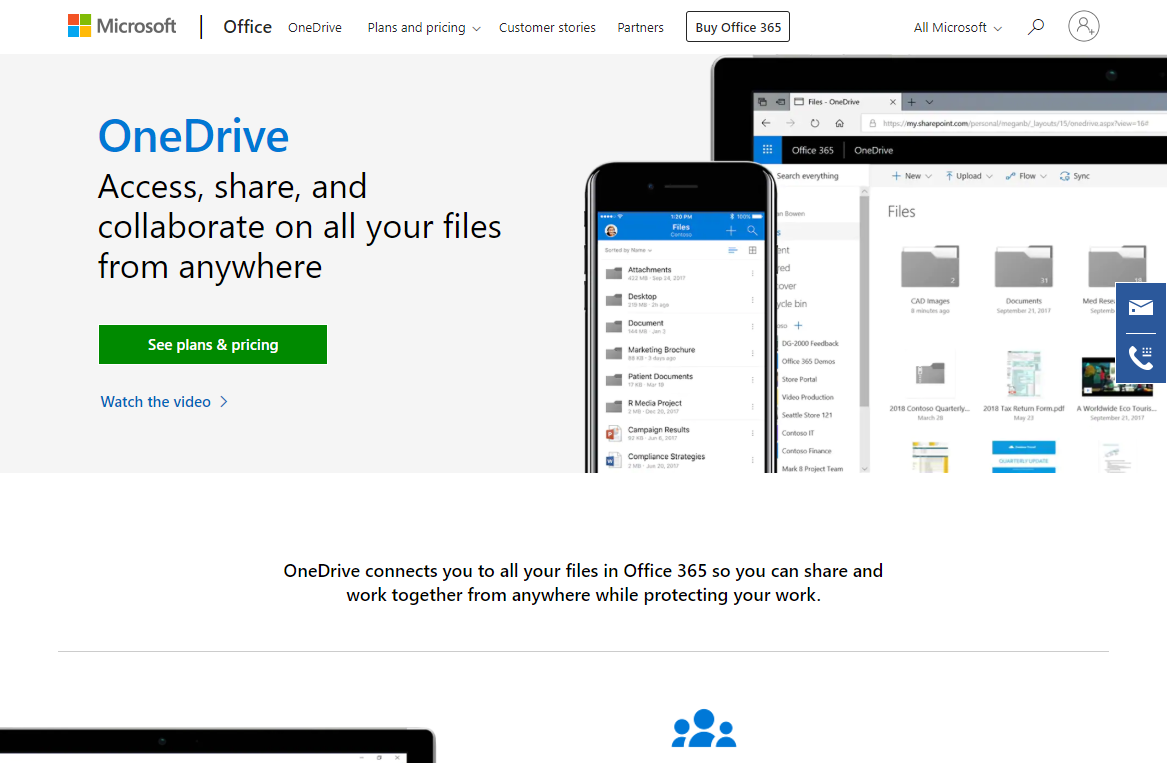Screen dimensions: 1167x763
Task: Click DG-2000 Feedback in sidebar
Action: point(810,344)
